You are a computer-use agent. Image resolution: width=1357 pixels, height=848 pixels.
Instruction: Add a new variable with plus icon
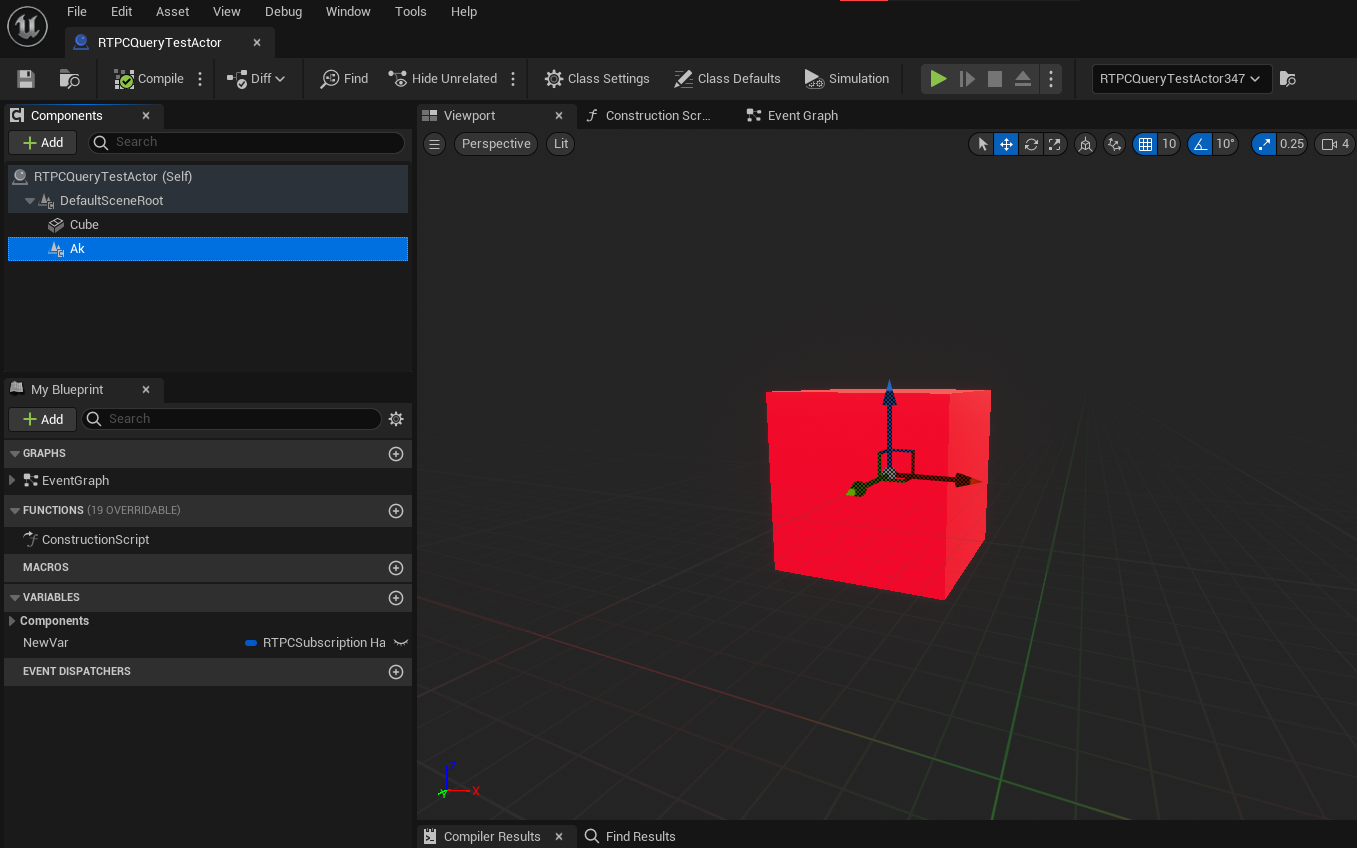click(x=396, y=598)
